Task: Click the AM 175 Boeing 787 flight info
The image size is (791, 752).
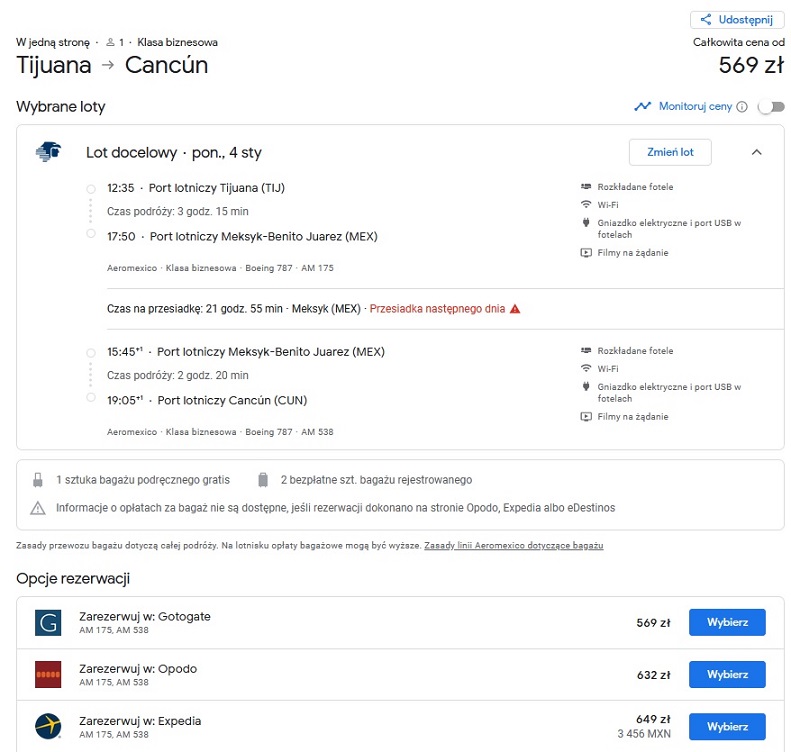Action: click(220, 268)
